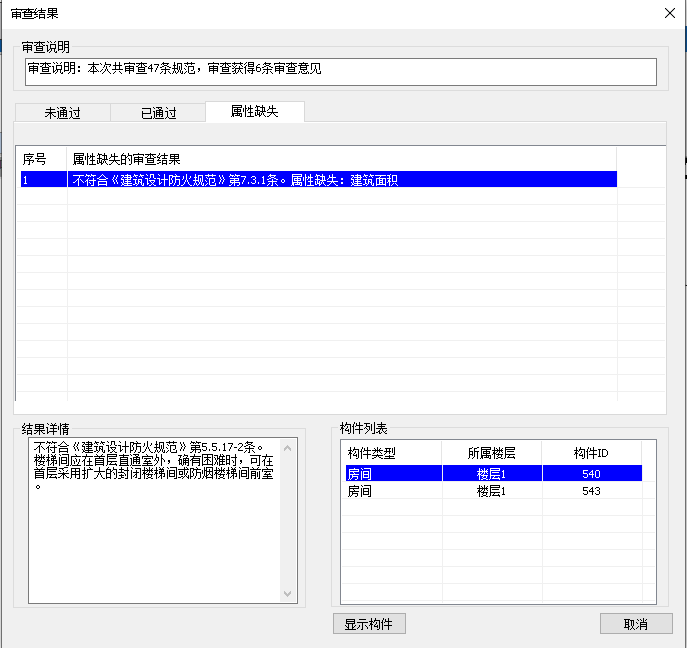Click the 取消 button
Screen dimensions: 687x648
point(636,623)
